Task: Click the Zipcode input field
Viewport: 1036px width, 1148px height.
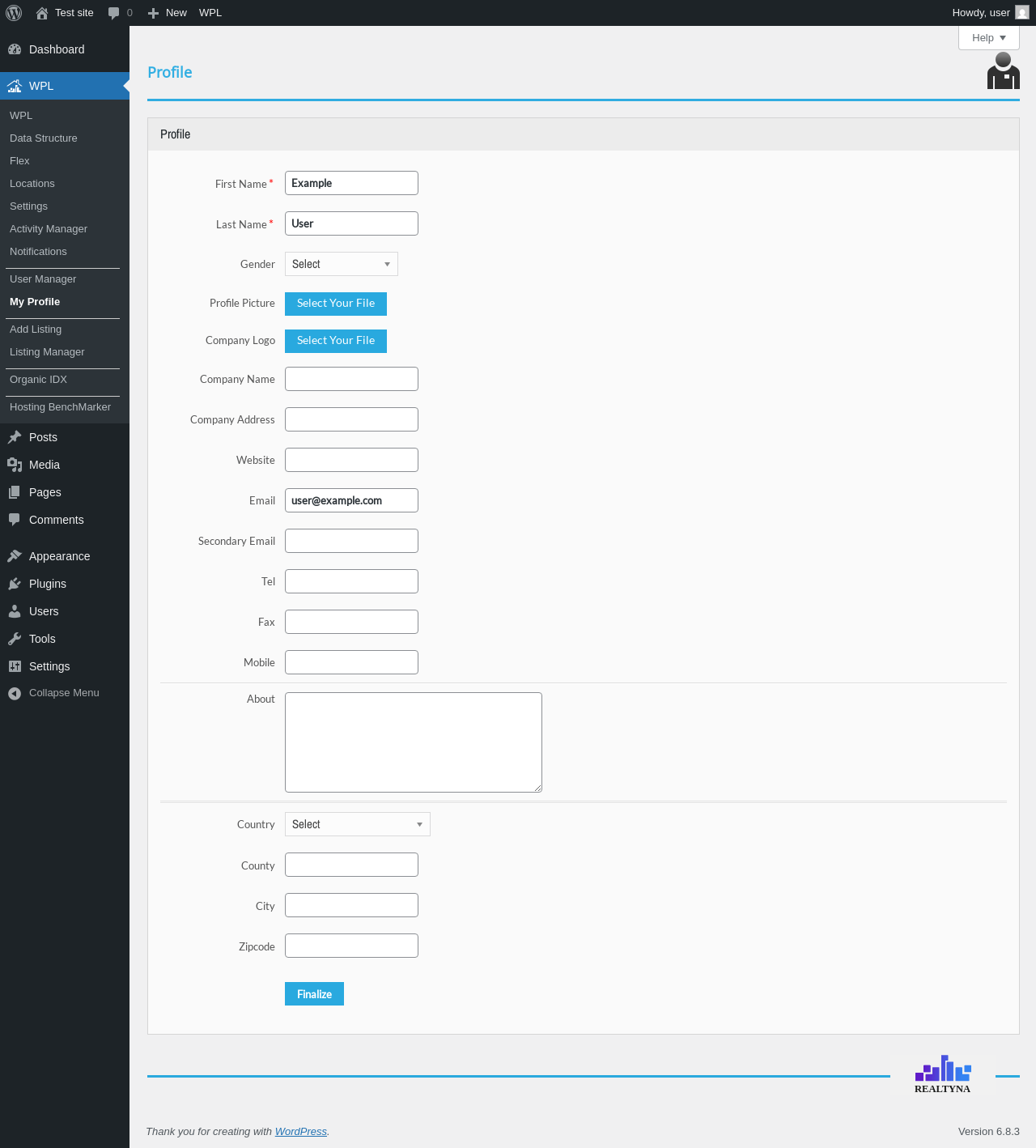Action: click(351, 946)
